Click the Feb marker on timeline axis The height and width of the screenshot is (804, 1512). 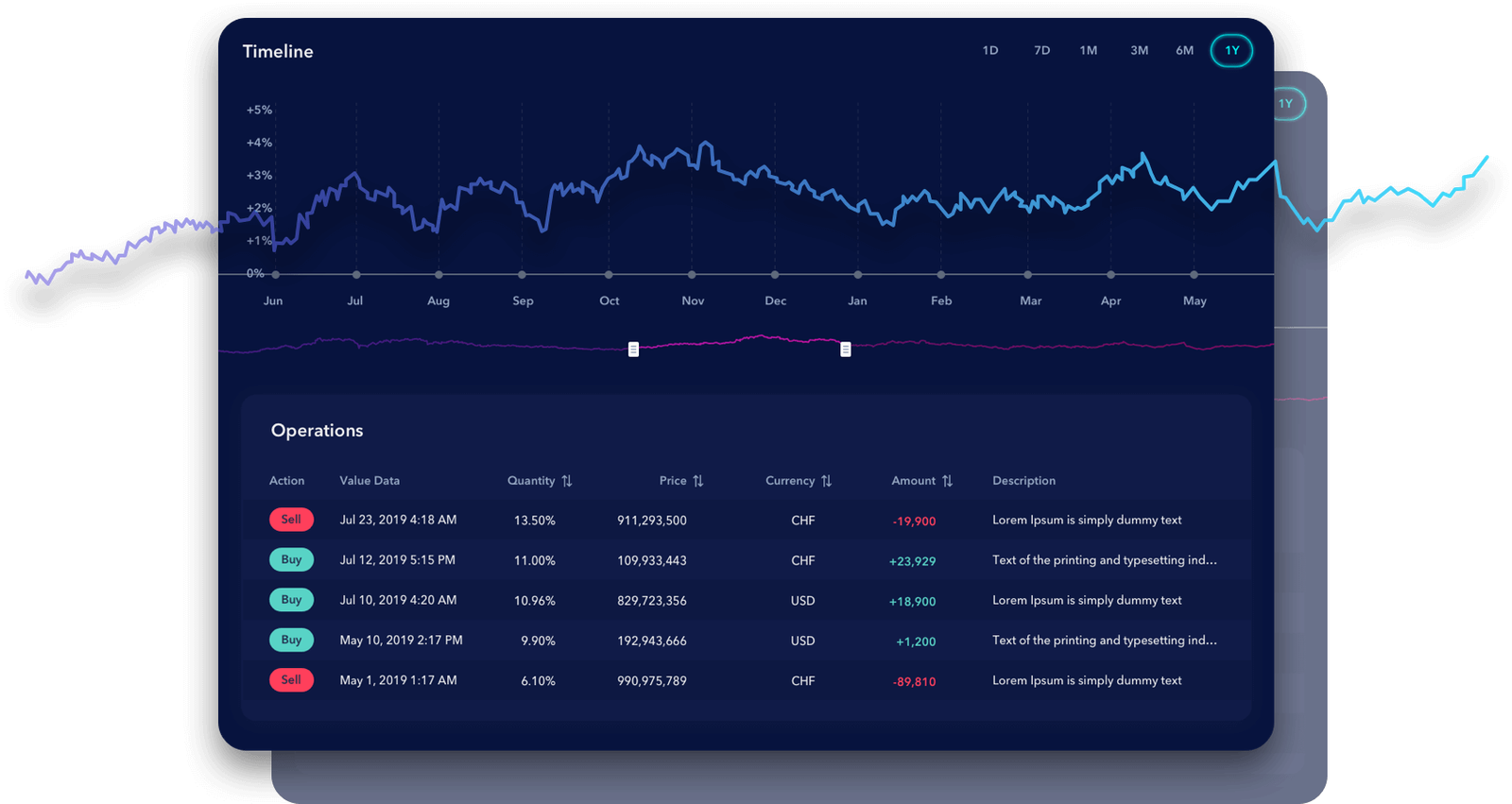[941, 275]
